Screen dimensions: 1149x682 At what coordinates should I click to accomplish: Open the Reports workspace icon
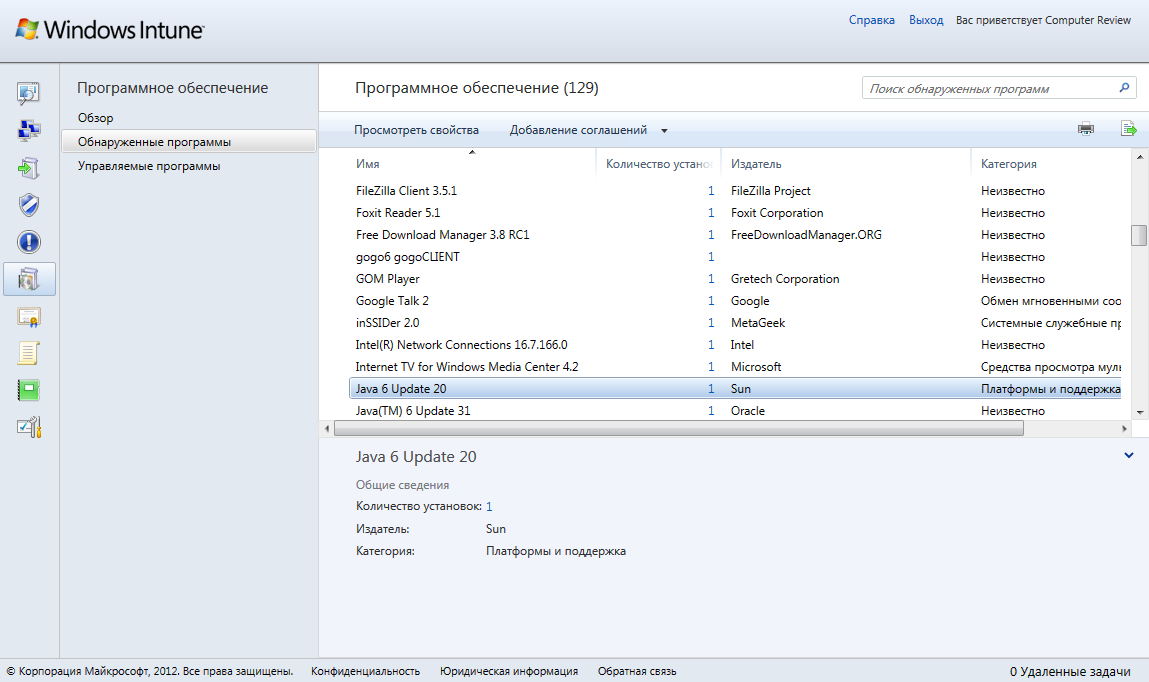pos(29,390)
